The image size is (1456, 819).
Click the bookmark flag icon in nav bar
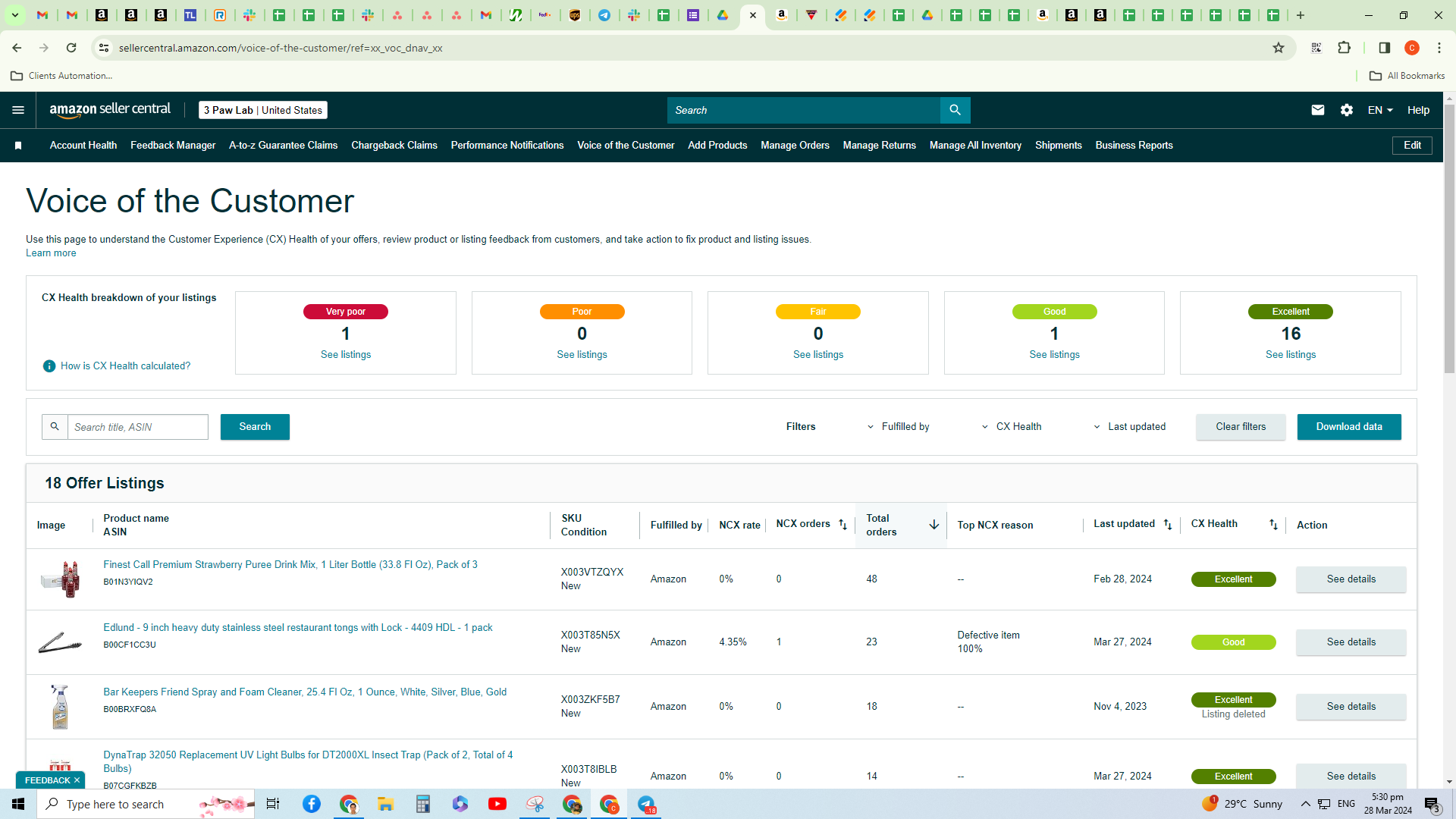point(18,146)
